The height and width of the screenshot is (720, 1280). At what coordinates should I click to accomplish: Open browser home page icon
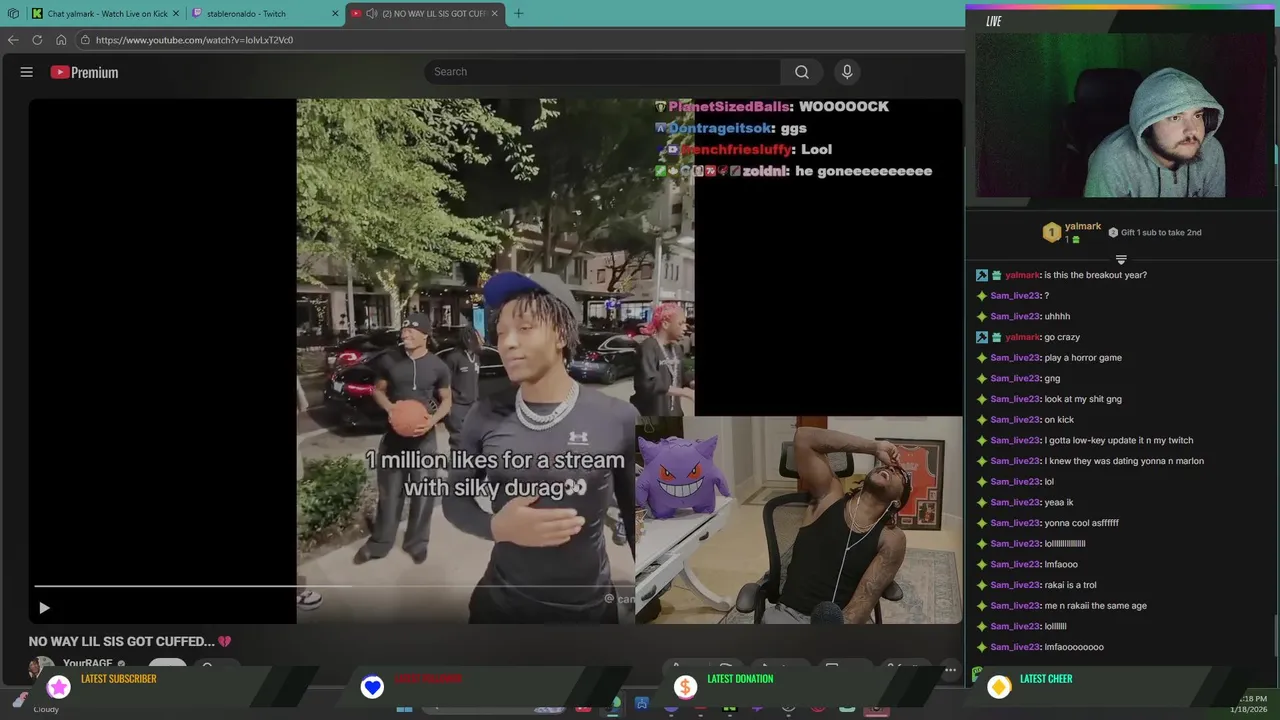point(61,40)
